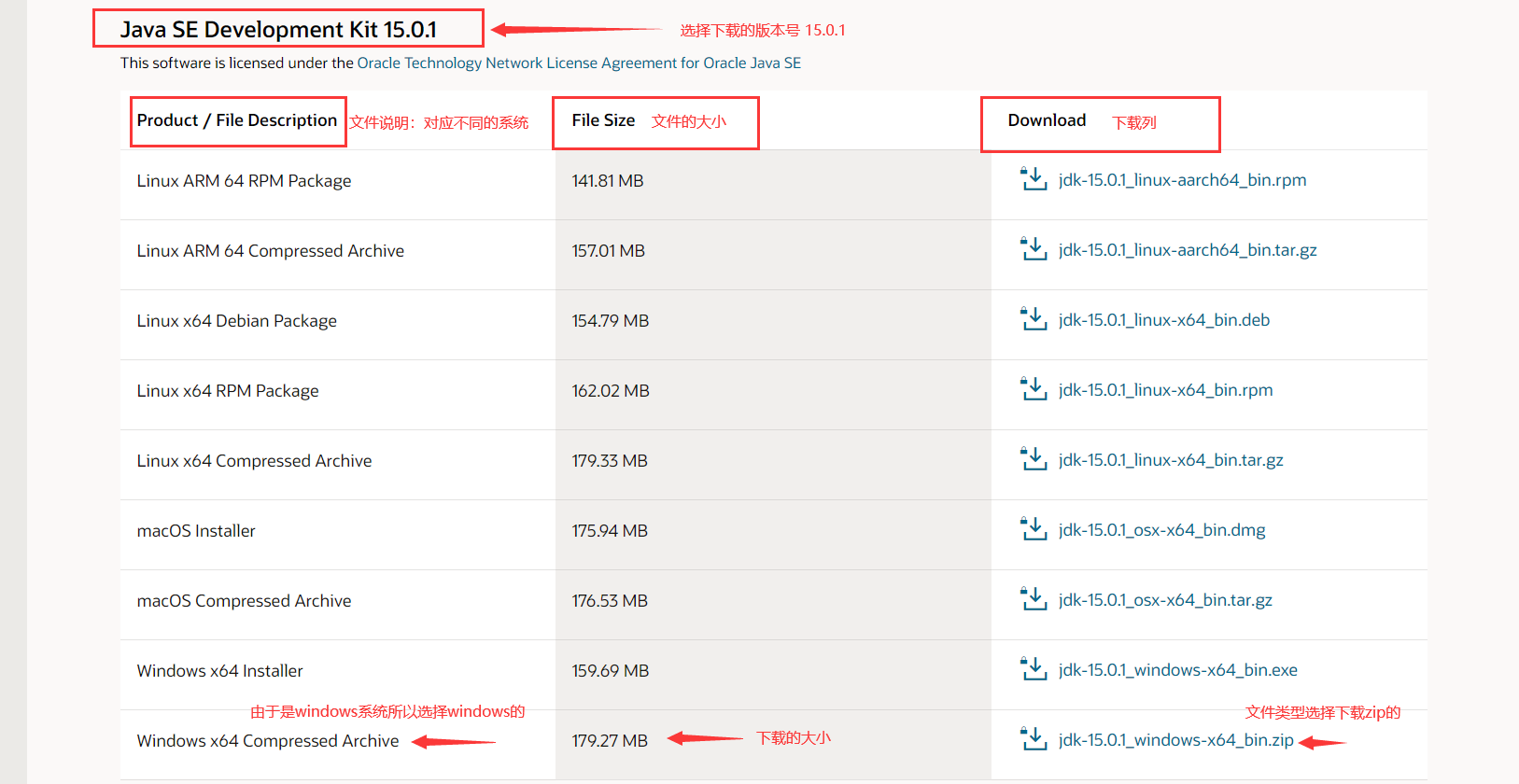Click download icon for linux-x64_bin.deb
This screenshot has width=1519, height=784.
(x=1034, y=318)
